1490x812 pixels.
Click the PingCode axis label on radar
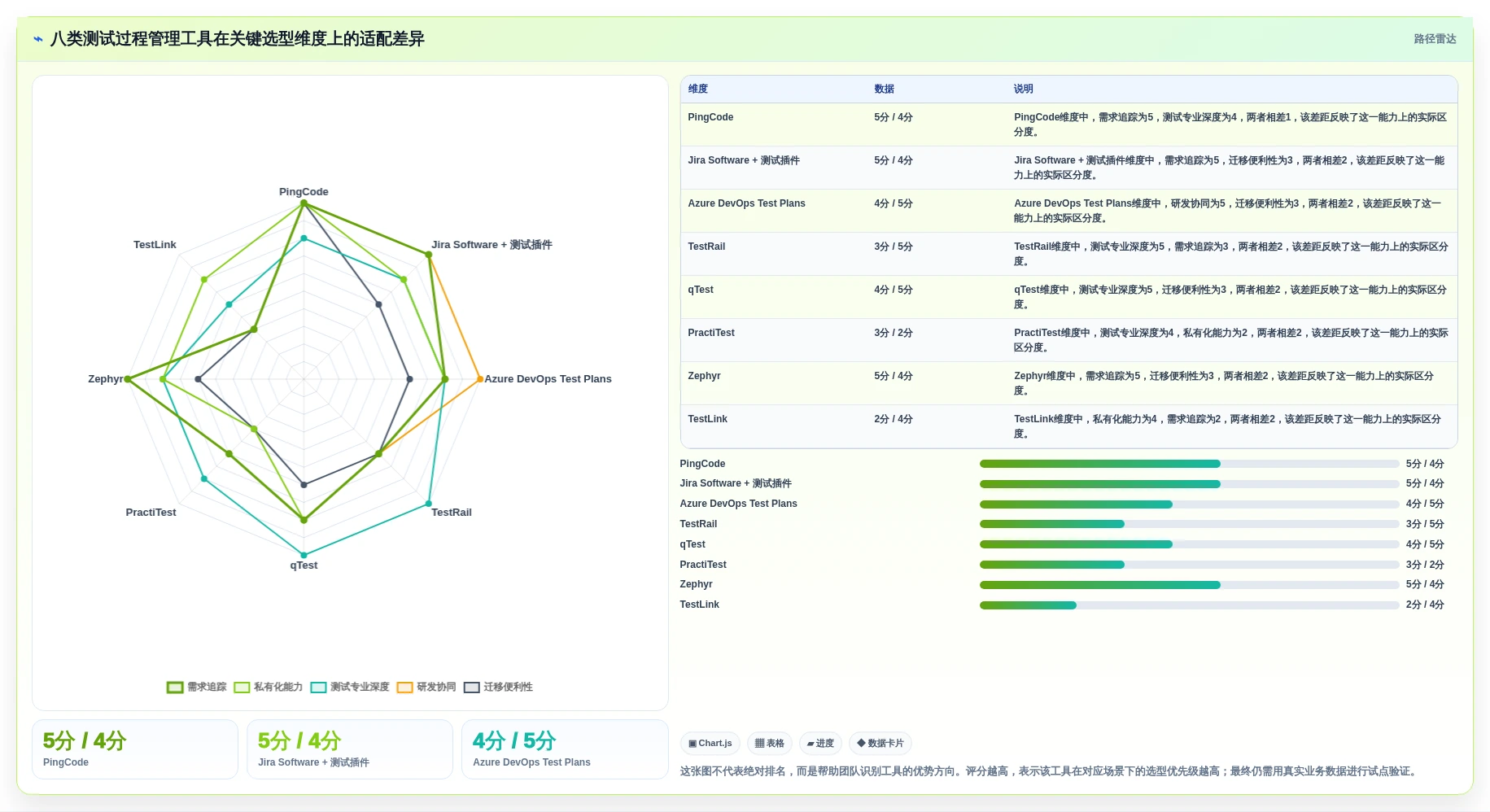click(x=304, y=192)
